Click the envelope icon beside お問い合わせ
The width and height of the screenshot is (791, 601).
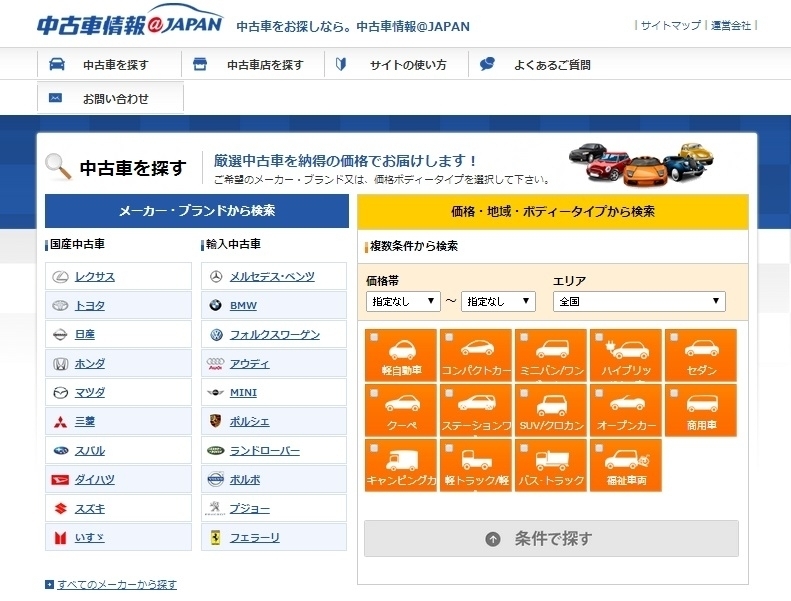coord(55,98)
